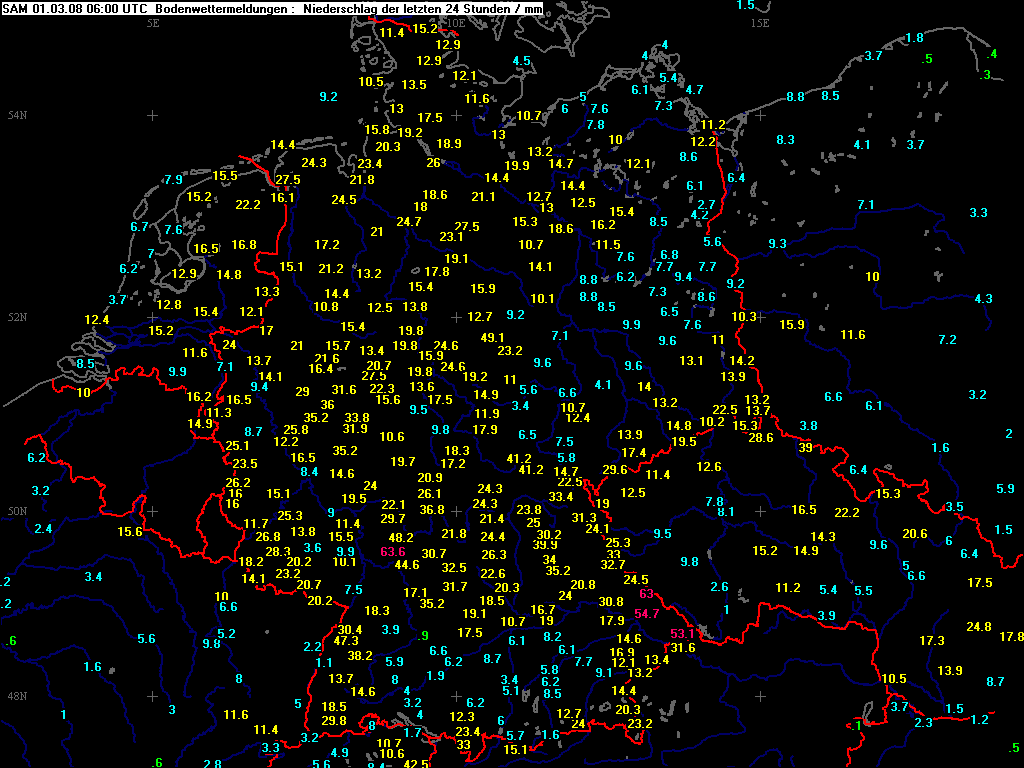Image resolution: width=1024 pixels, height=768 pixels.
Task: Click the yellow 20.6 station reading
Action: point(915,534)
